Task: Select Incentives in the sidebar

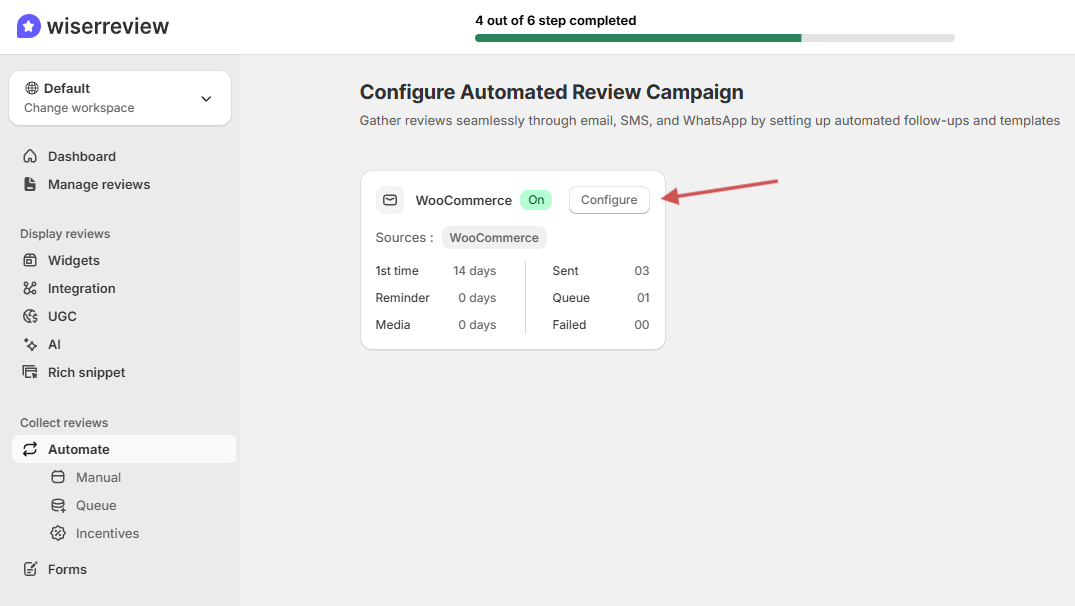Action: pyautogui.click(x=107, y=533)
